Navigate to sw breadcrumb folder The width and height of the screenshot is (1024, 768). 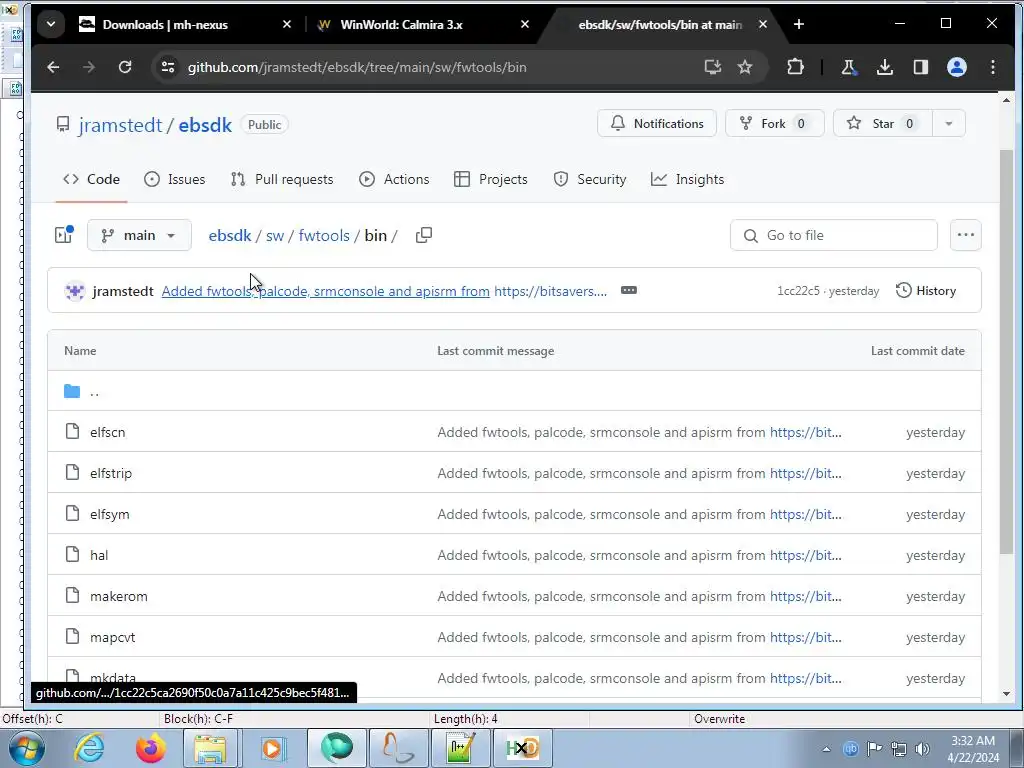[275, 235]
